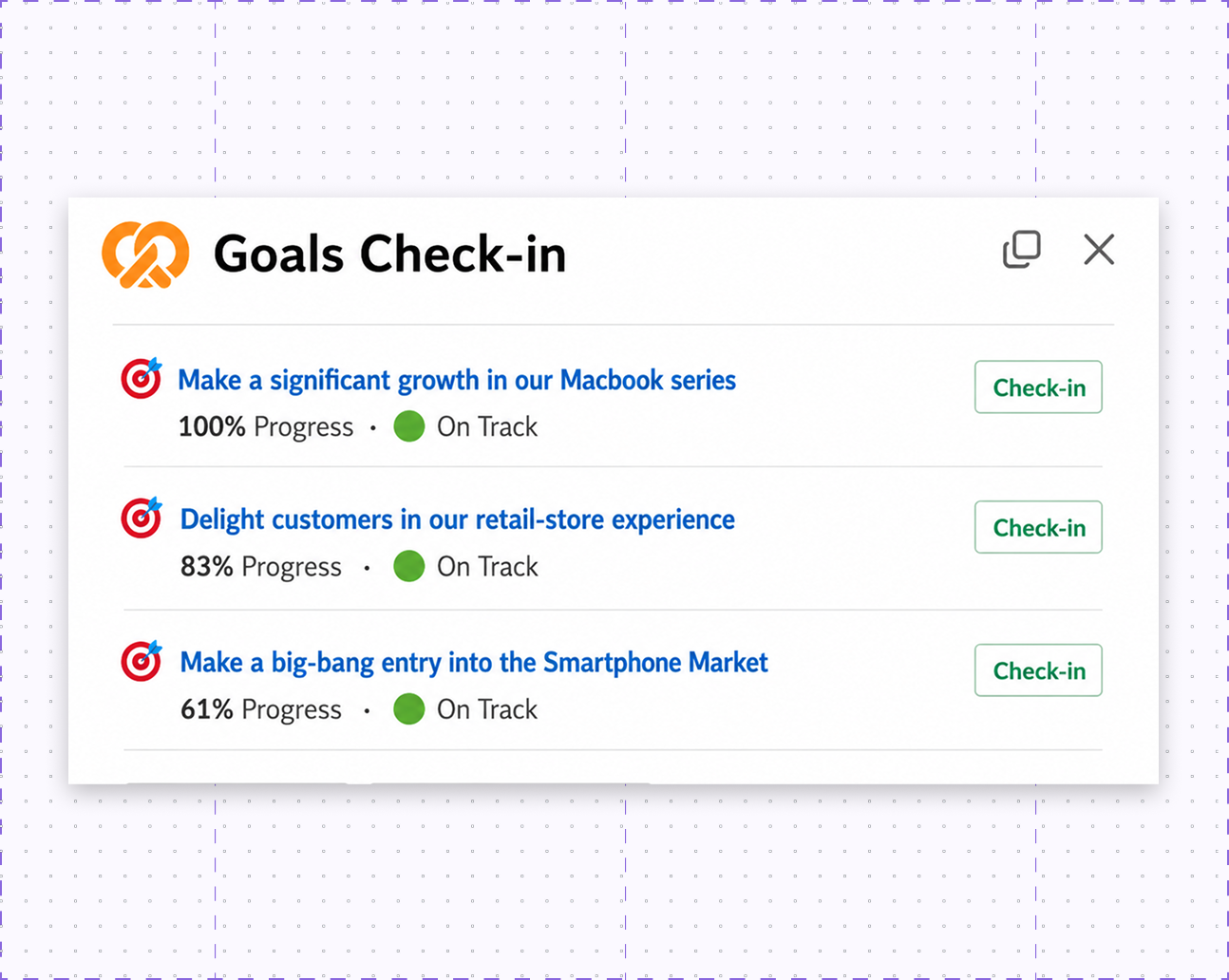Open 'Make a significant growth in our Macbook series'
Screen dimensions: 1229x980
tap(457, 380)
